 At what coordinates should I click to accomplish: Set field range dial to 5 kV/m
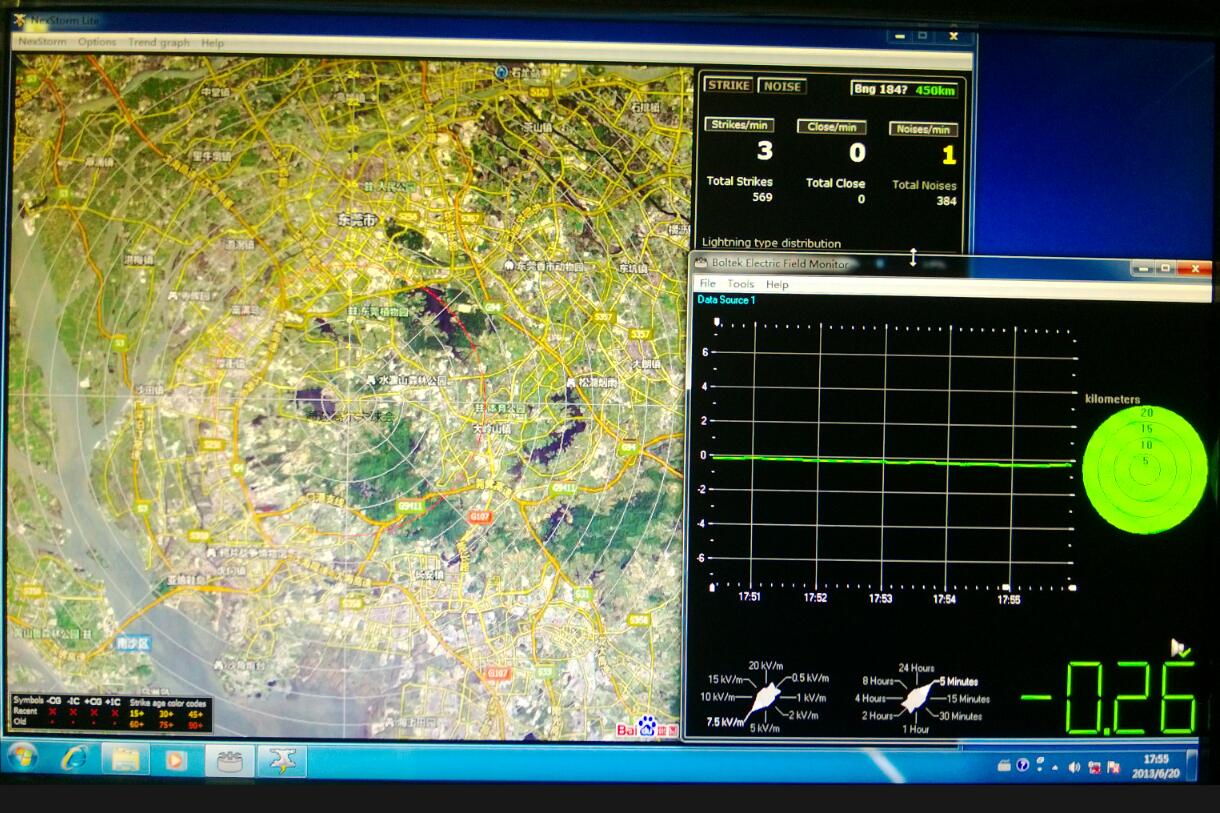tap(763, 728)
